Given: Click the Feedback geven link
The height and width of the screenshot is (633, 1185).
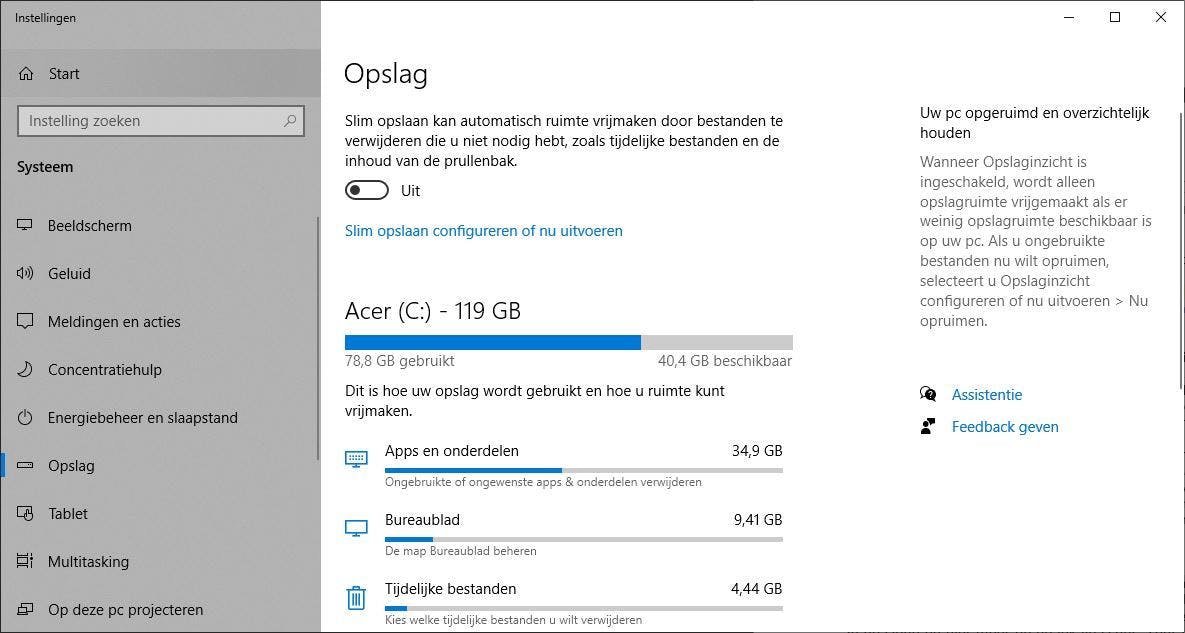Looking at the screenshot, I should pyautogui.click(x=1004, y=427).
